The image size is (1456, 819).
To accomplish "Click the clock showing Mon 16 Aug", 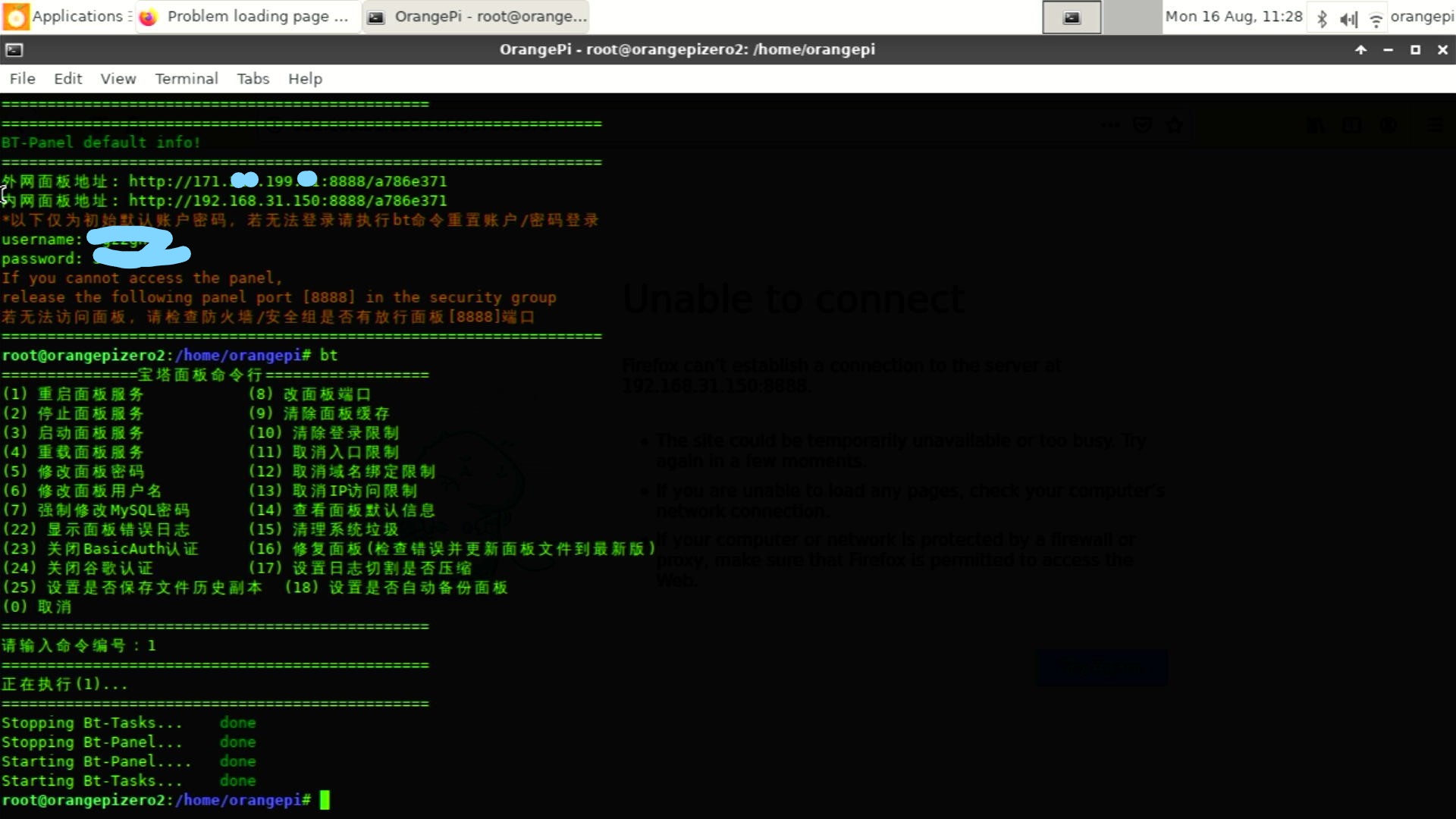I will [x=1233, y=17].
